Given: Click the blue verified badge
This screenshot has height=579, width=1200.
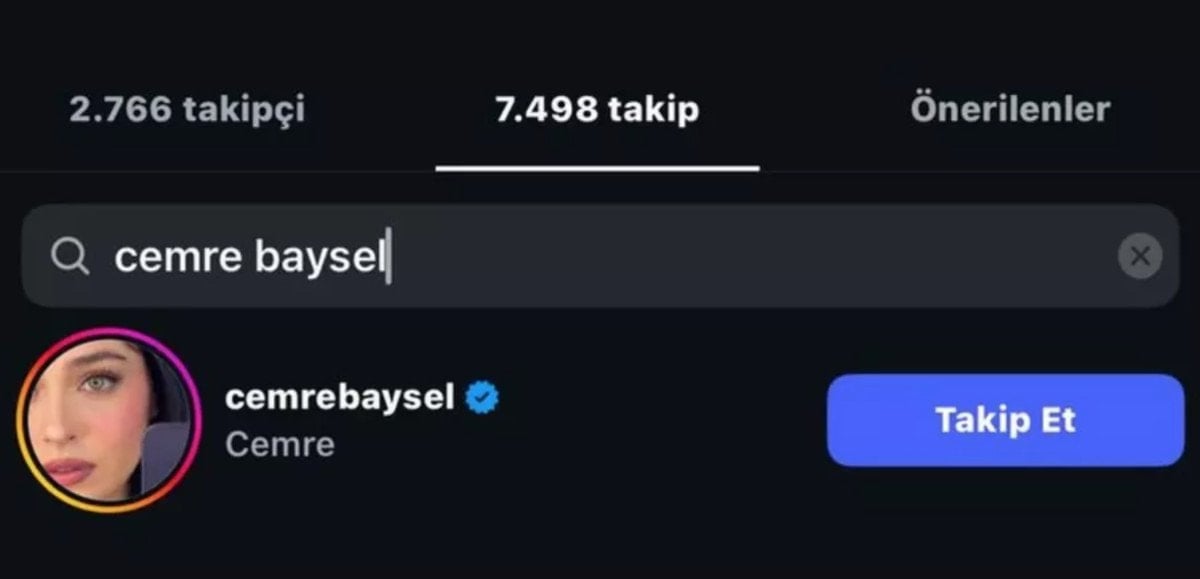Looking at the screenshot, I should click(x=484, y=397).
